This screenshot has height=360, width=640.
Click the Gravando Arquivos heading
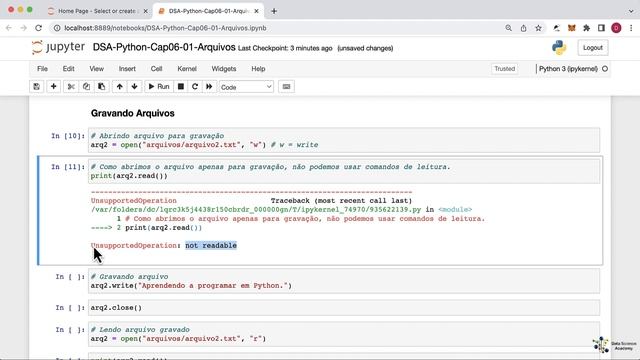[133, 113]
